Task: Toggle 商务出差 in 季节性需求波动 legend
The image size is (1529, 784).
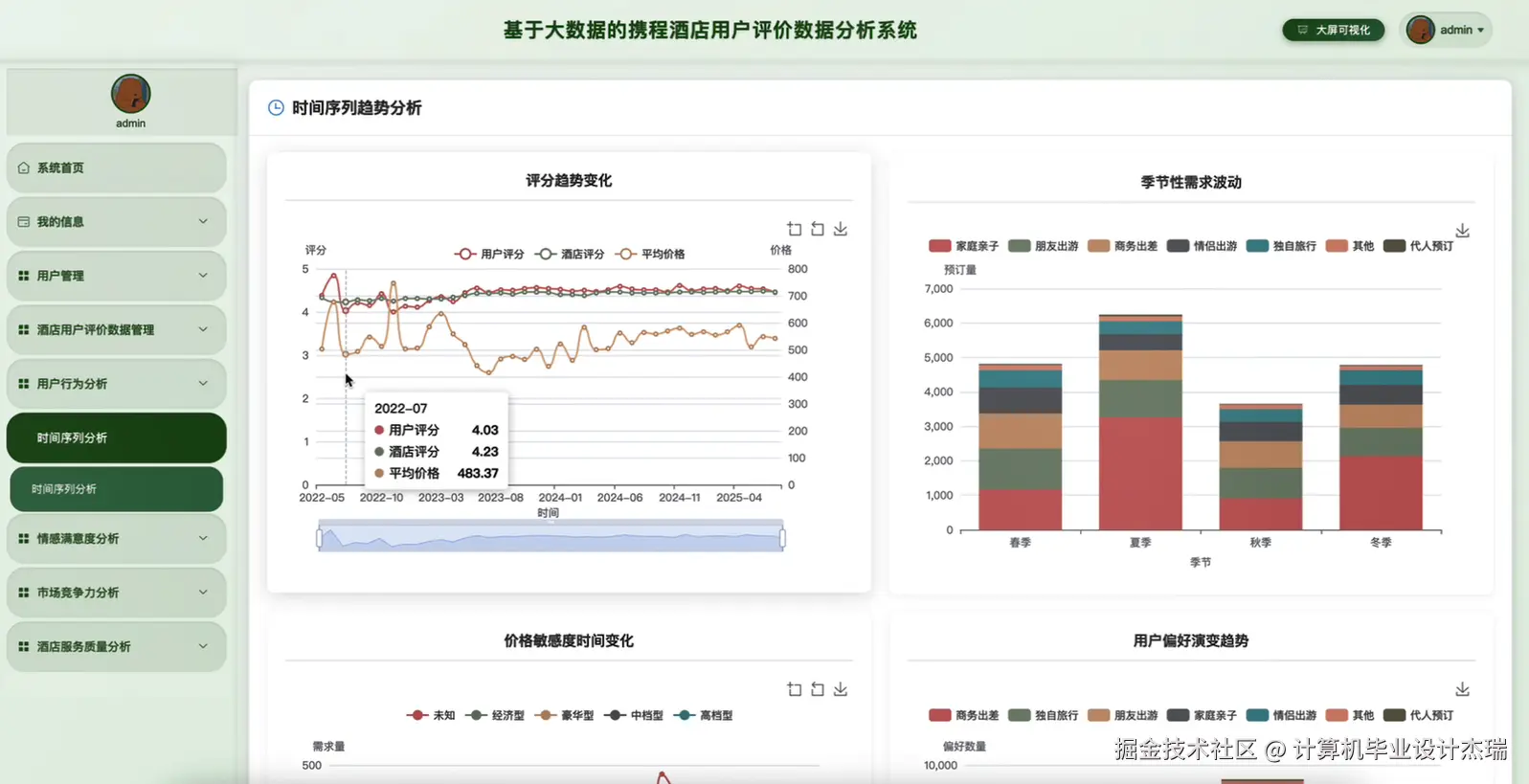Action: pyautogui.click(x=1122, y=246)
